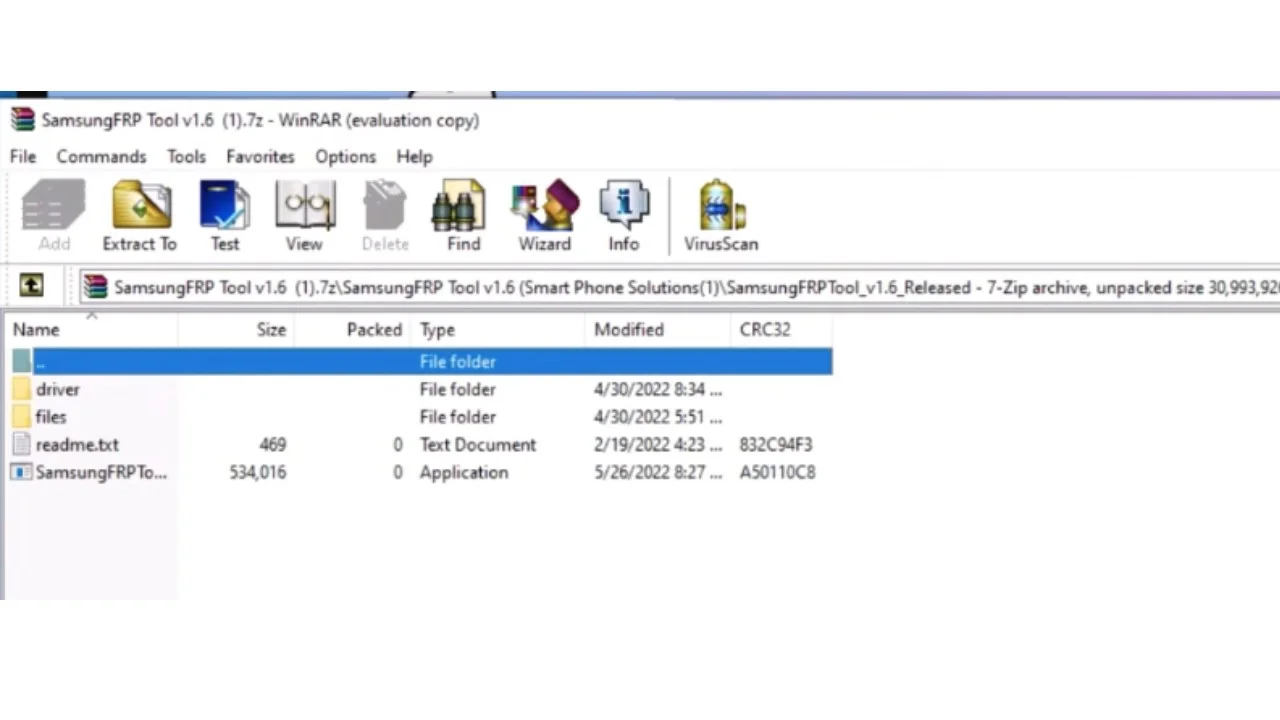
Task: Select the parent folder '..' row
Action: click(420, 361)
